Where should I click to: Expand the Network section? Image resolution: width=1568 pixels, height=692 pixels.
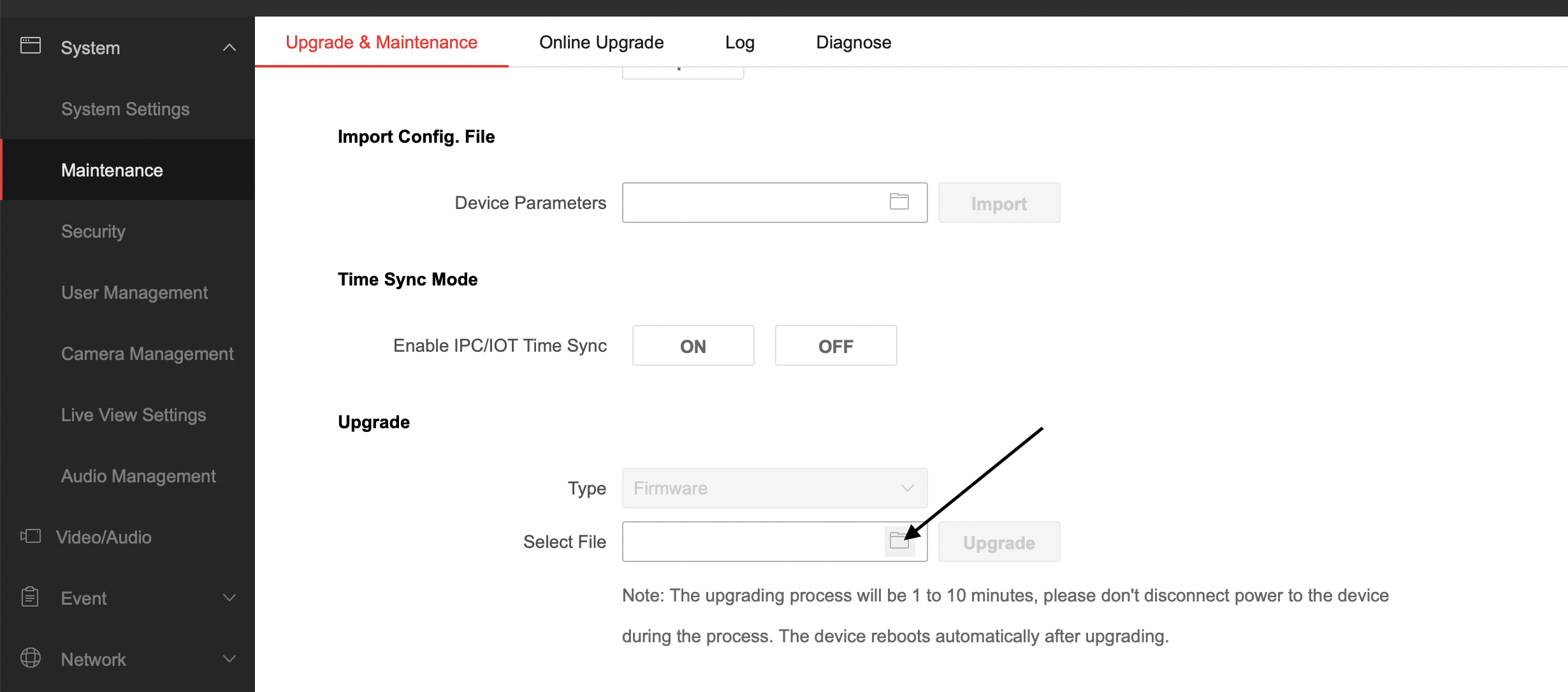click(230, 658)
